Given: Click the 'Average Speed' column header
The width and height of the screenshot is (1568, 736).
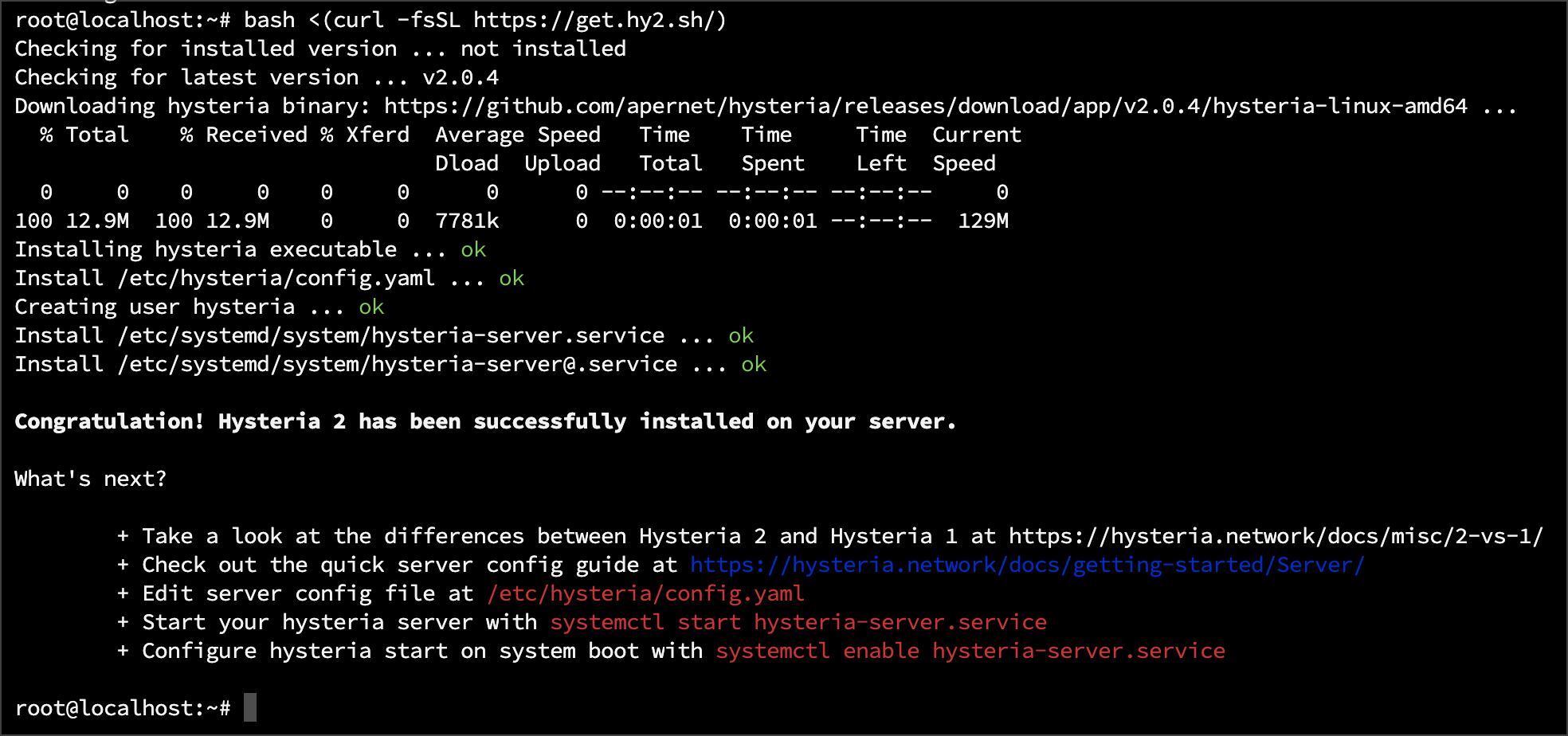Looking at the screenshot, I should (518, 135).
